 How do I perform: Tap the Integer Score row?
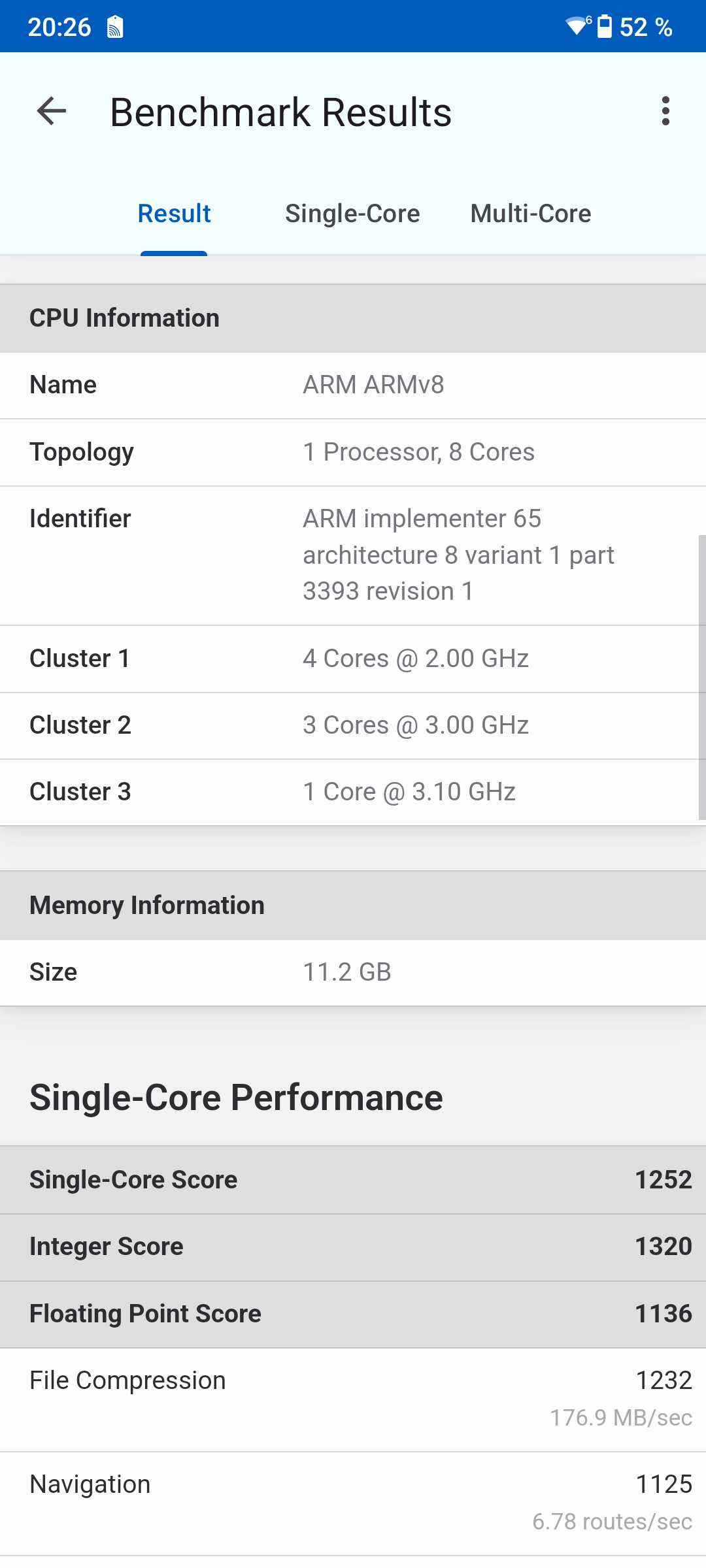[x=353, y=1247]
